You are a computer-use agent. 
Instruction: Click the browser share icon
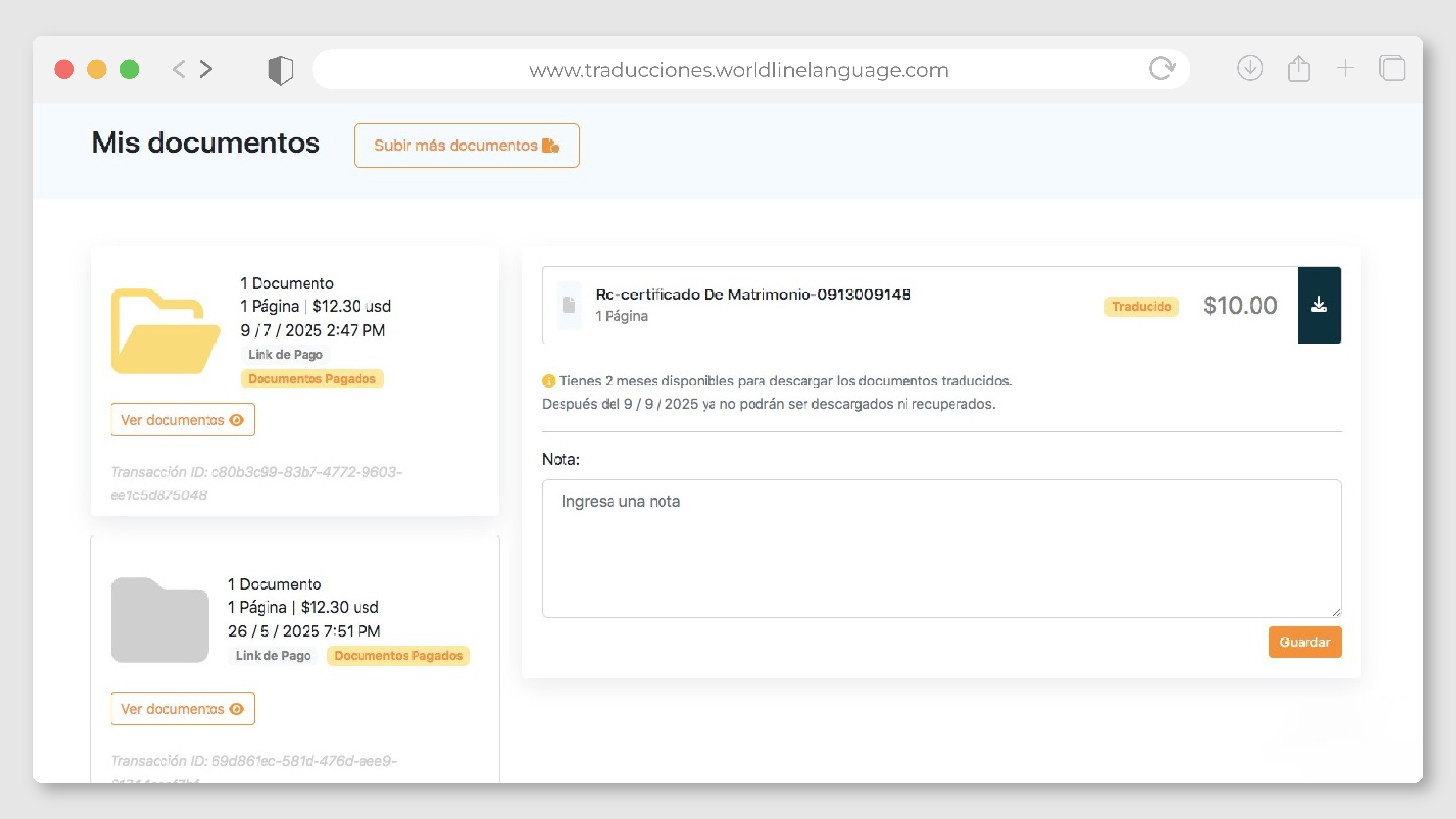[1298, 69]
